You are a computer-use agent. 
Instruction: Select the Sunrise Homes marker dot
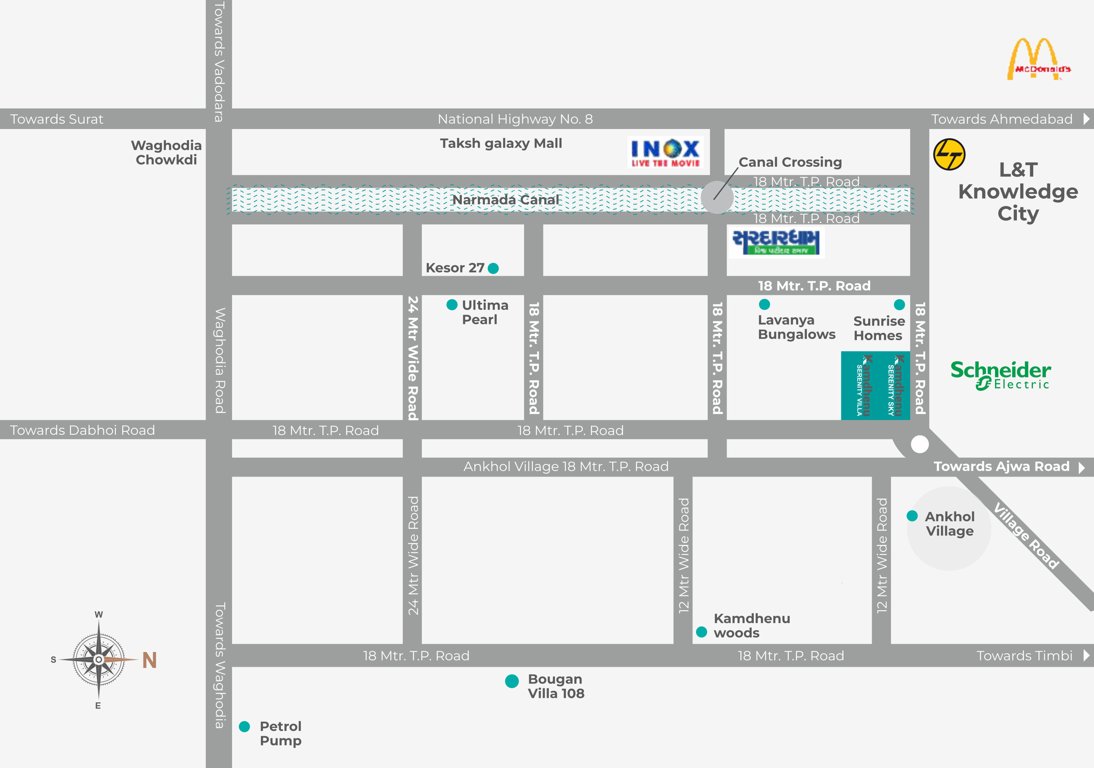(899, 305)
